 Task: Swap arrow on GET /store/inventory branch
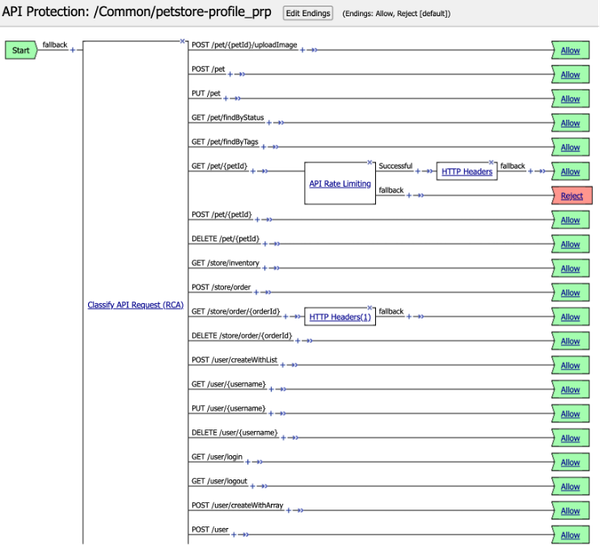click(276, 268)
